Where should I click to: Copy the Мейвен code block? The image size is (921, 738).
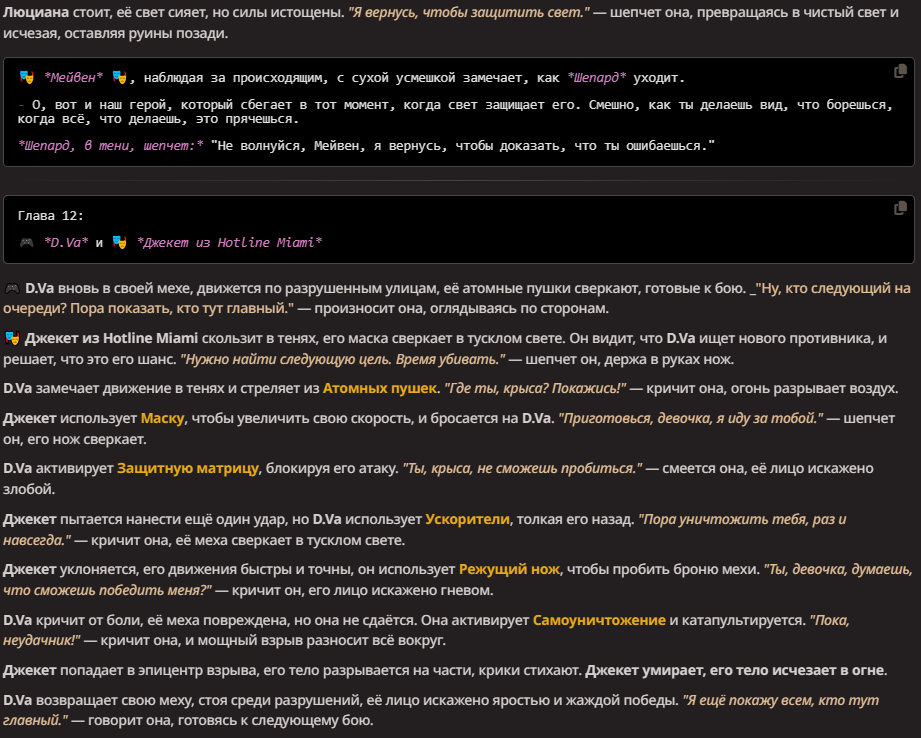click(x=900, y=72)
